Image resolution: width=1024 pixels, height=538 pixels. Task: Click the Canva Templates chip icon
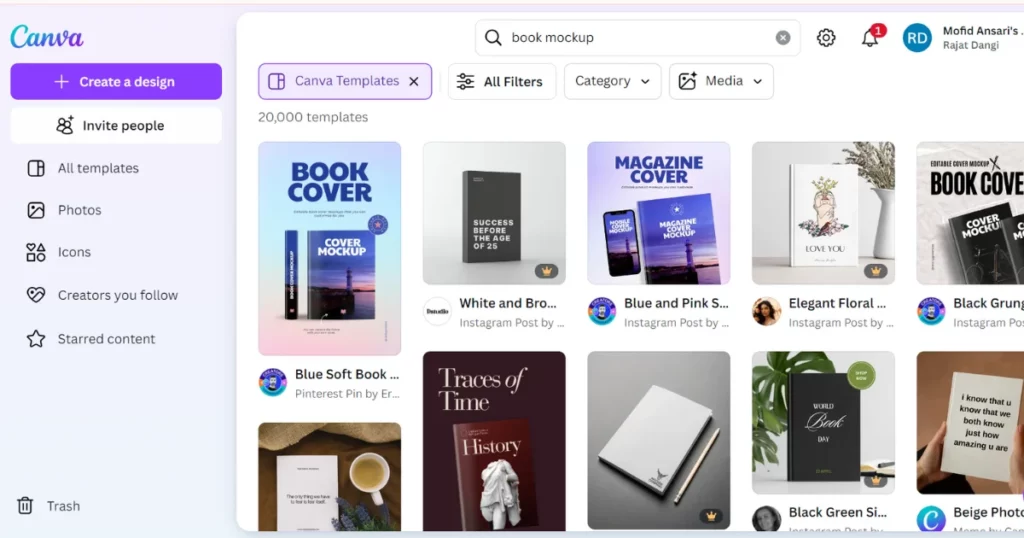pyautogui.click(x=277, y=82)
